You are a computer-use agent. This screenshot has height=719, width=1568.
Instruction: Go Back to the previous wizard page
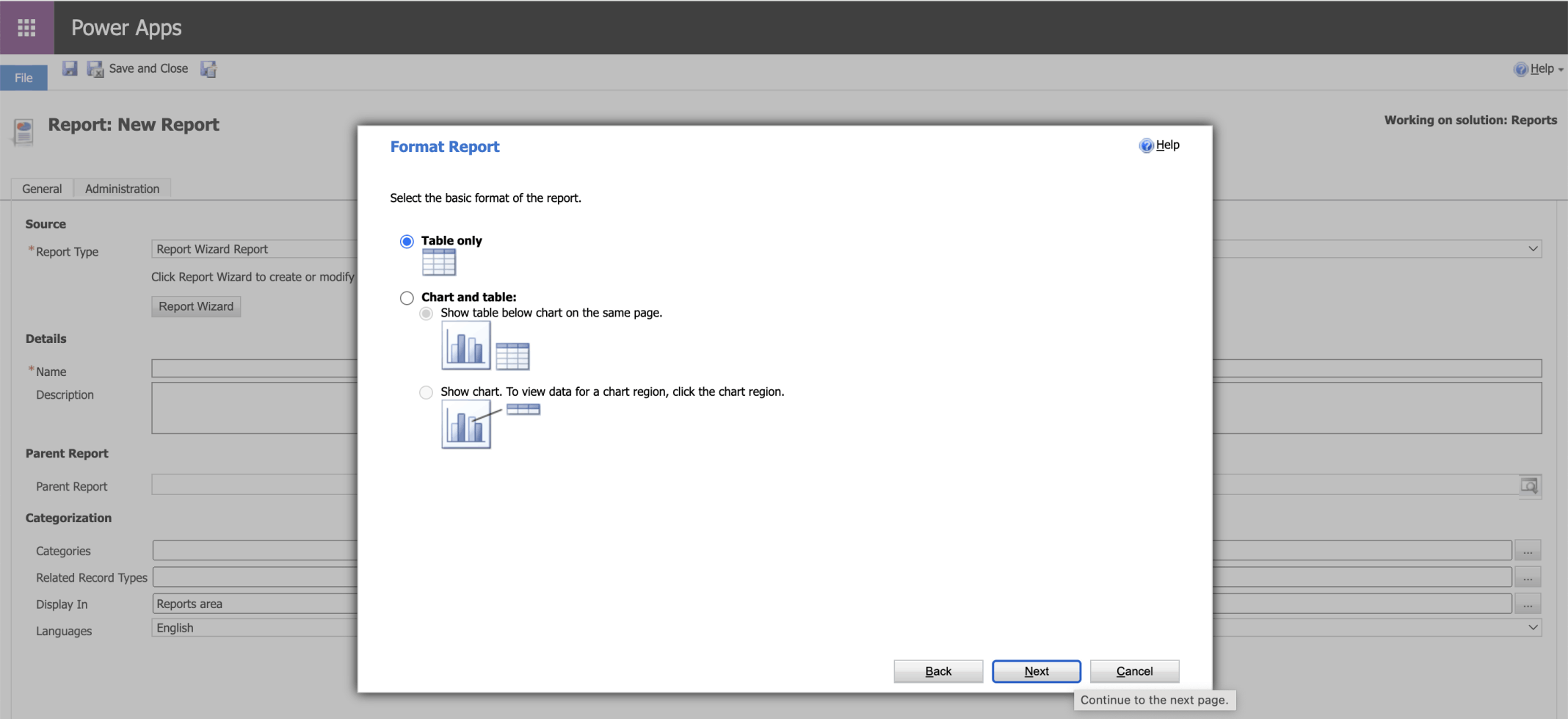(937, 671)
